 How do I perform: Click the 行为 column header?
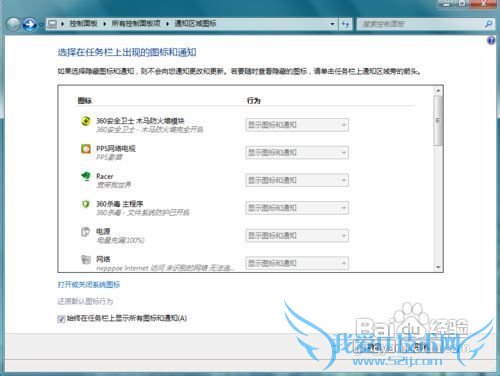[254, 100]
